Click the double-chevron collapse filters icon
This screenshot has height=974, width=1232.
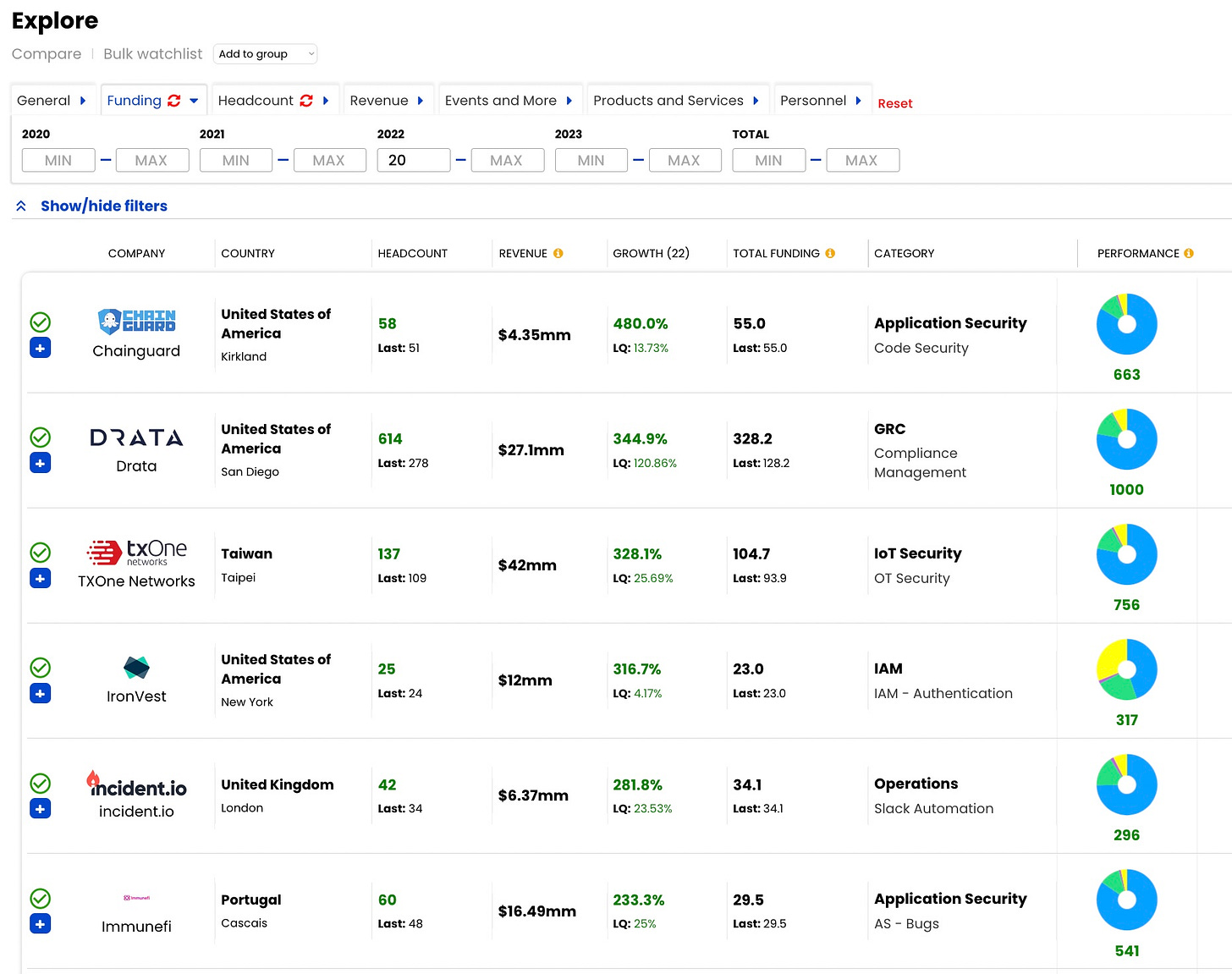pos(21,206)
